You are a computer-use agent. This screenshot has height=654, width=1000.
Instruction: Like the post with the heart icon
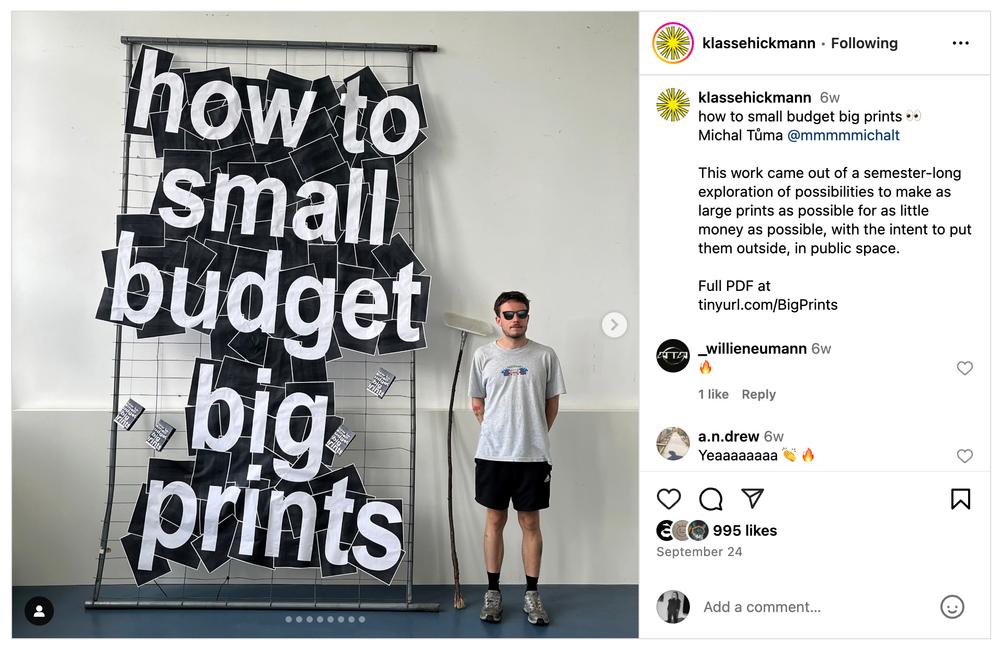668,499
